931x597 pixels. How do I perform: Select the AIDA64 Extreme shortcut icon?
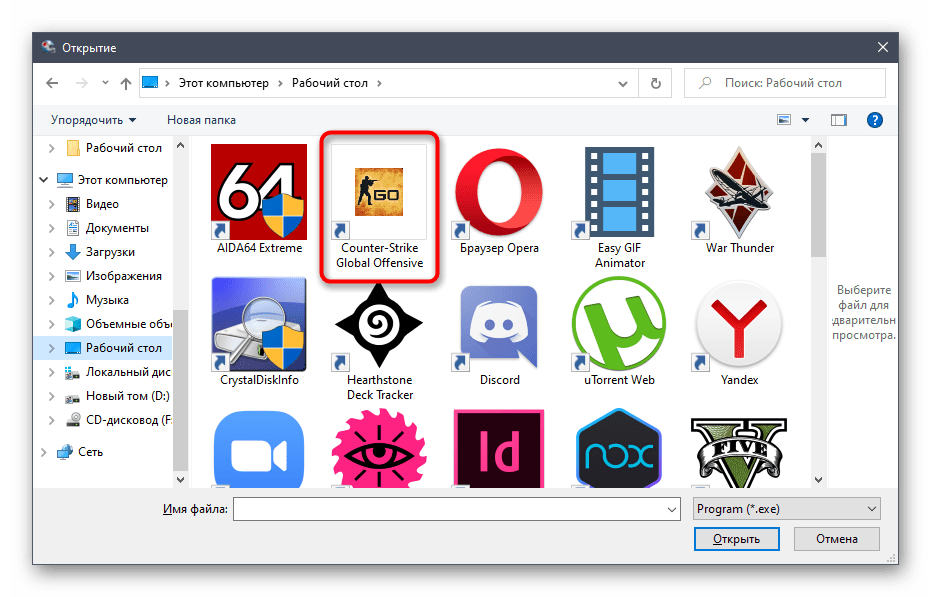click(x=259, y=192)
